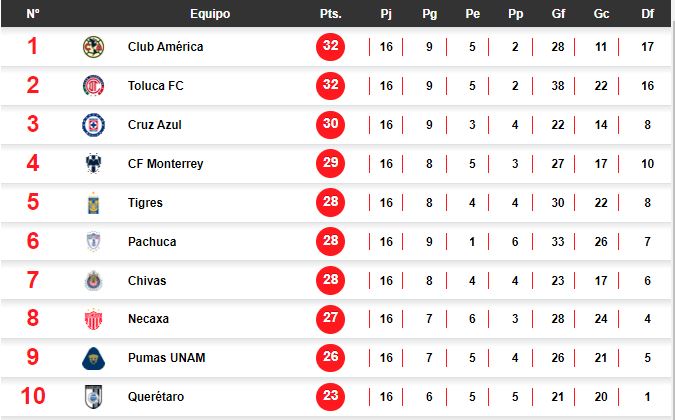The image size is (675, 420).
Task: Click the Tigres team logo
Action: (93, 203)
